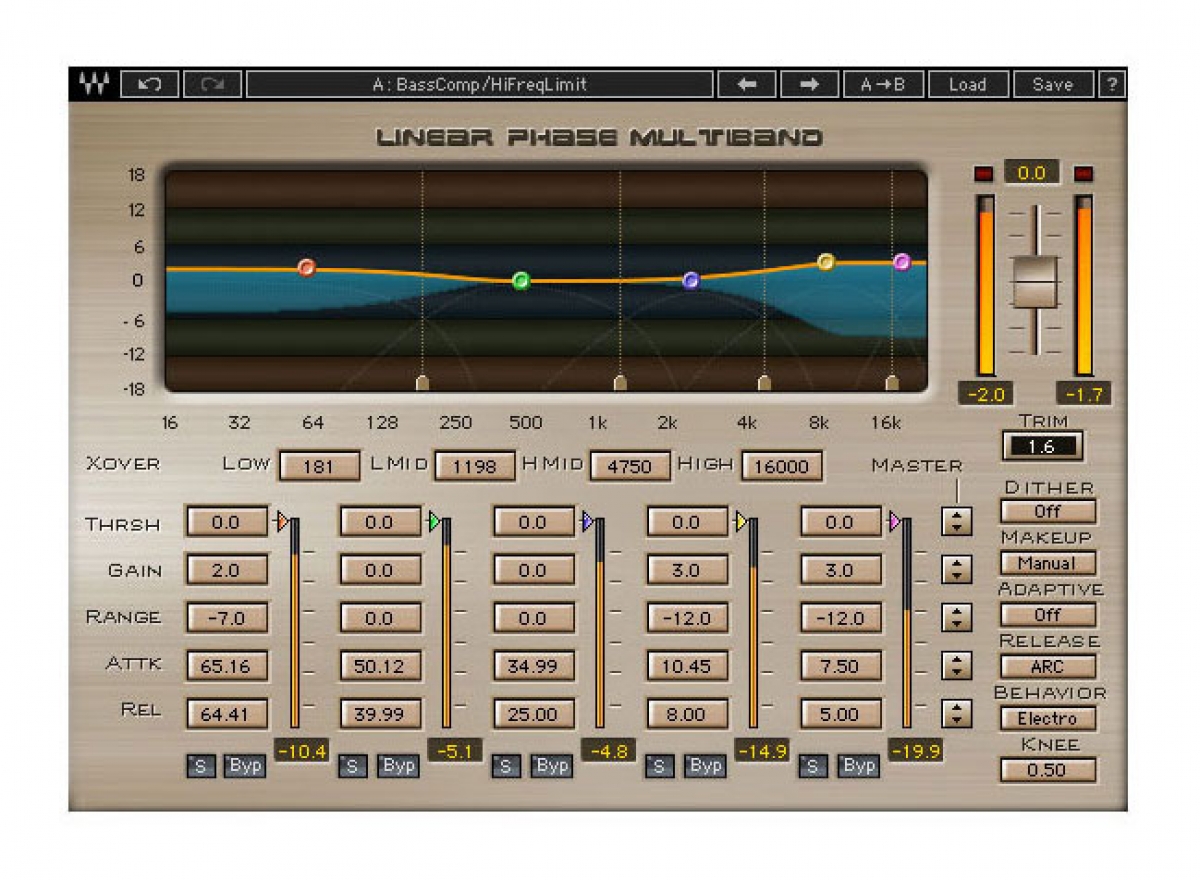The height and width of the screenshot is (880, 1200).
Task: Solo the second band
Action: click(353, 767)
